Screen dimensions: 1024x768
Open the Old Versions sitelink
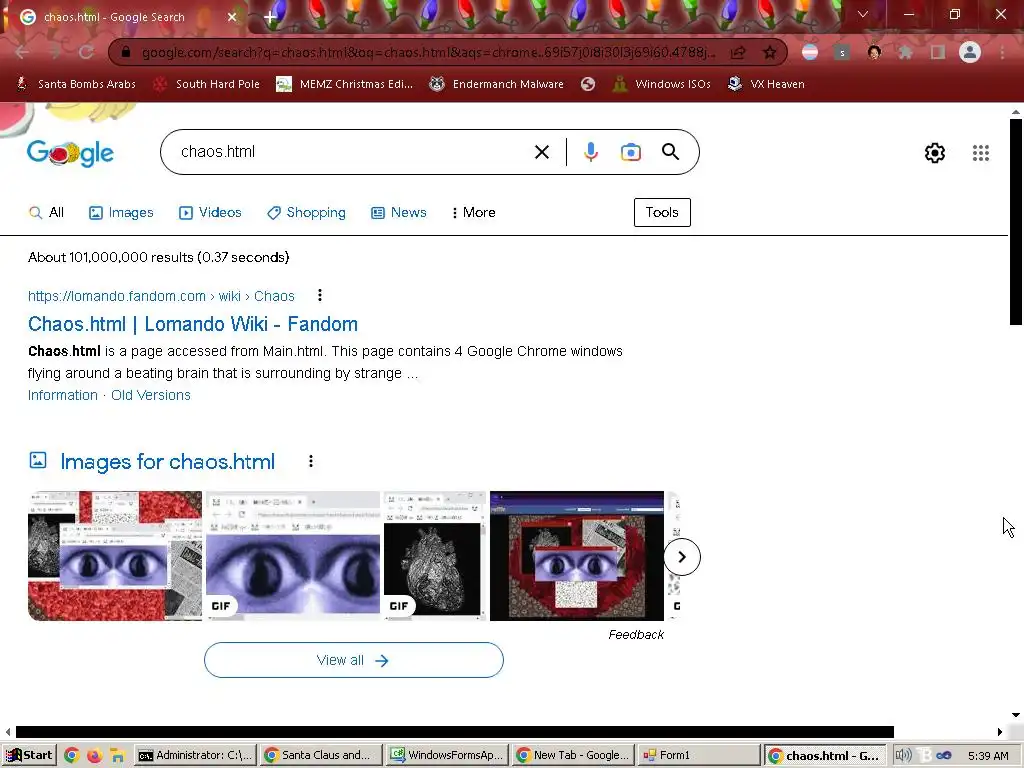tap(151, 395)
